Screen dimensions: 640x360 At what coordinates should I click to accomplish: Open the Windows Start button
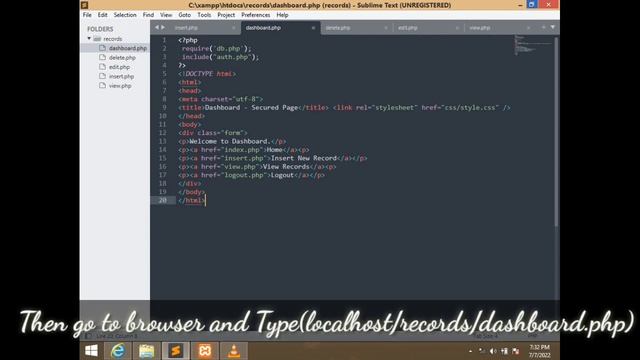tap(91, 351)
